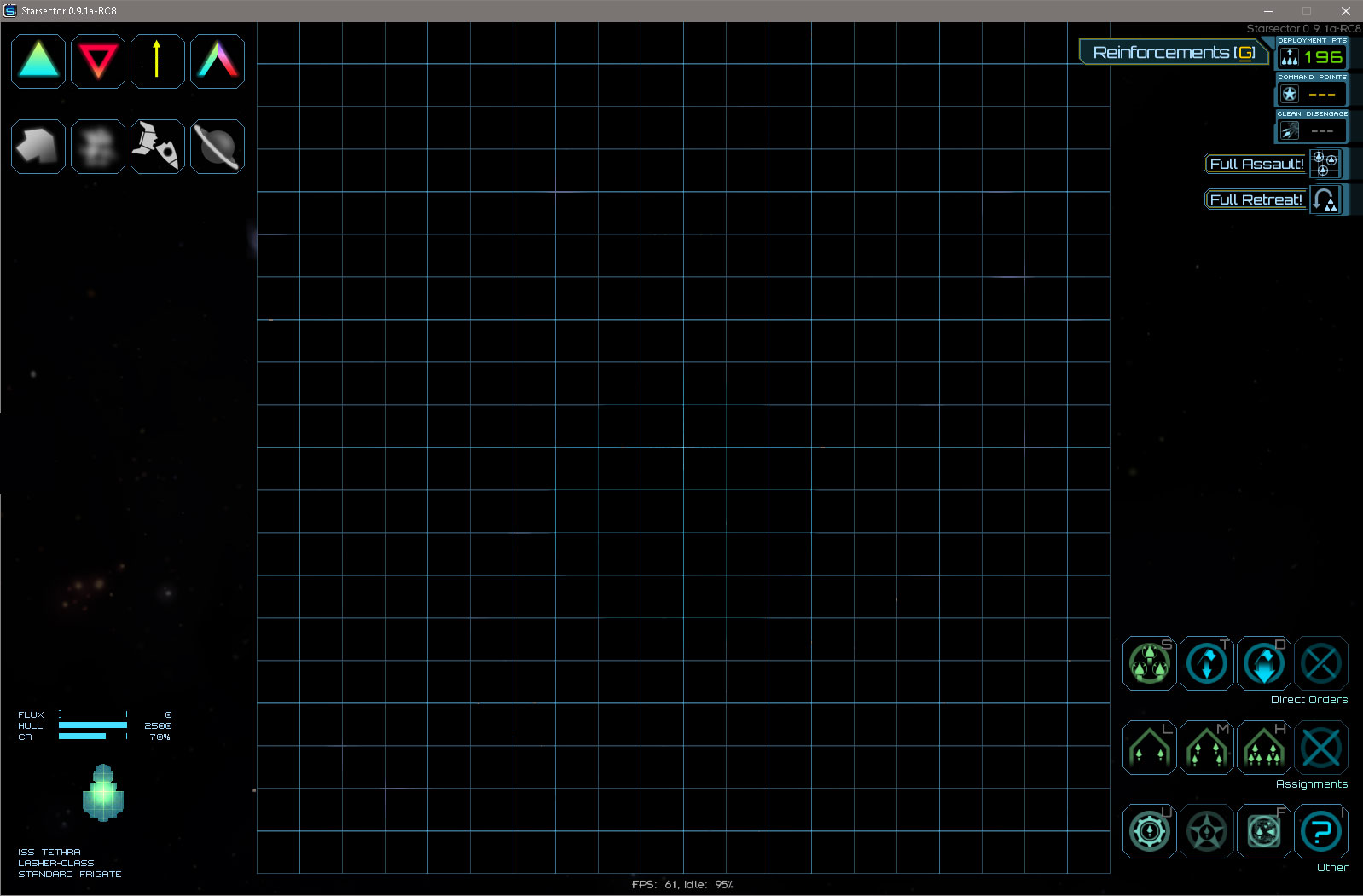Click the command points star icon
The height and width of the screenshot is (896, 1363).
point(1290,94)
